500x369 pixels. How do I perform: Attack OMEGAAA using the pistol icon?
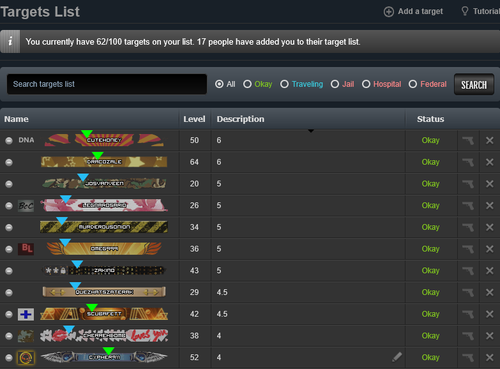(x=468, y=249)
